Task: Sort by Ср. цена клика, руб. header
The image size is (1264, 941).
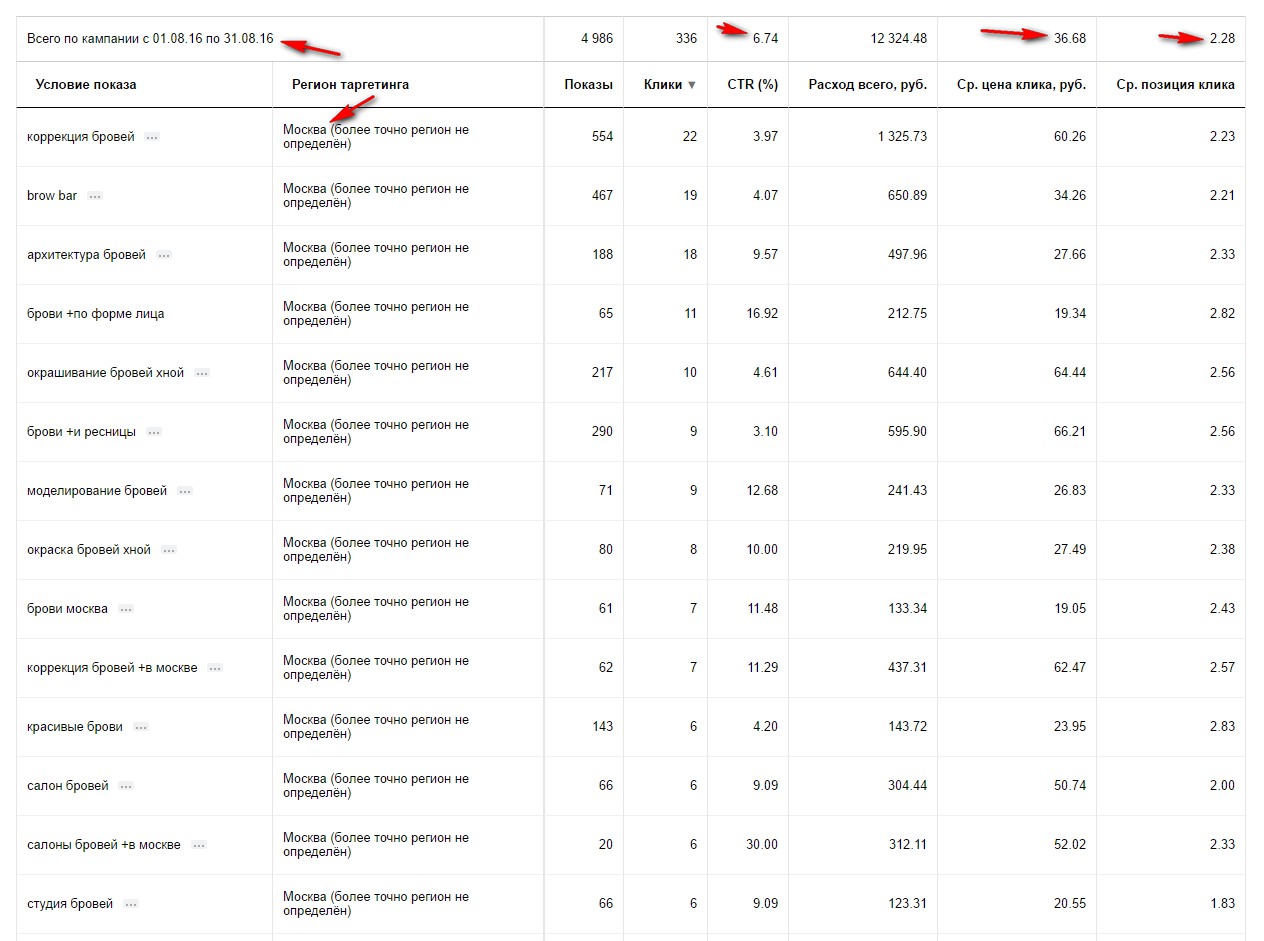Action: [1021, 85]
